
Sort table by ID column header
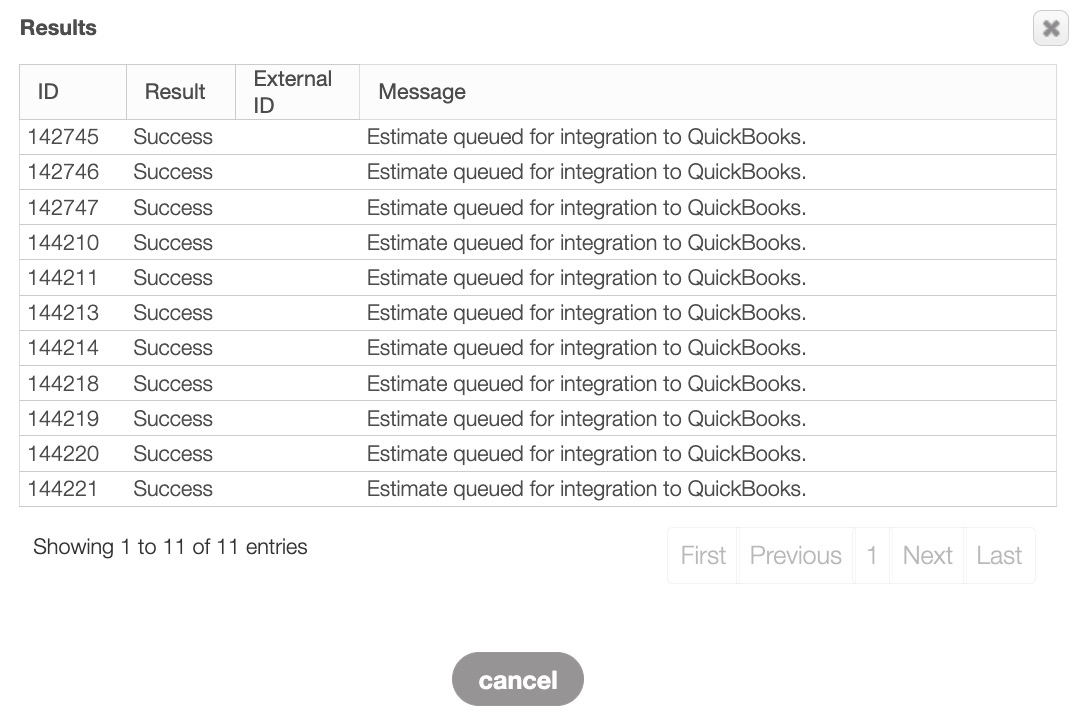(x=49, y=92)
